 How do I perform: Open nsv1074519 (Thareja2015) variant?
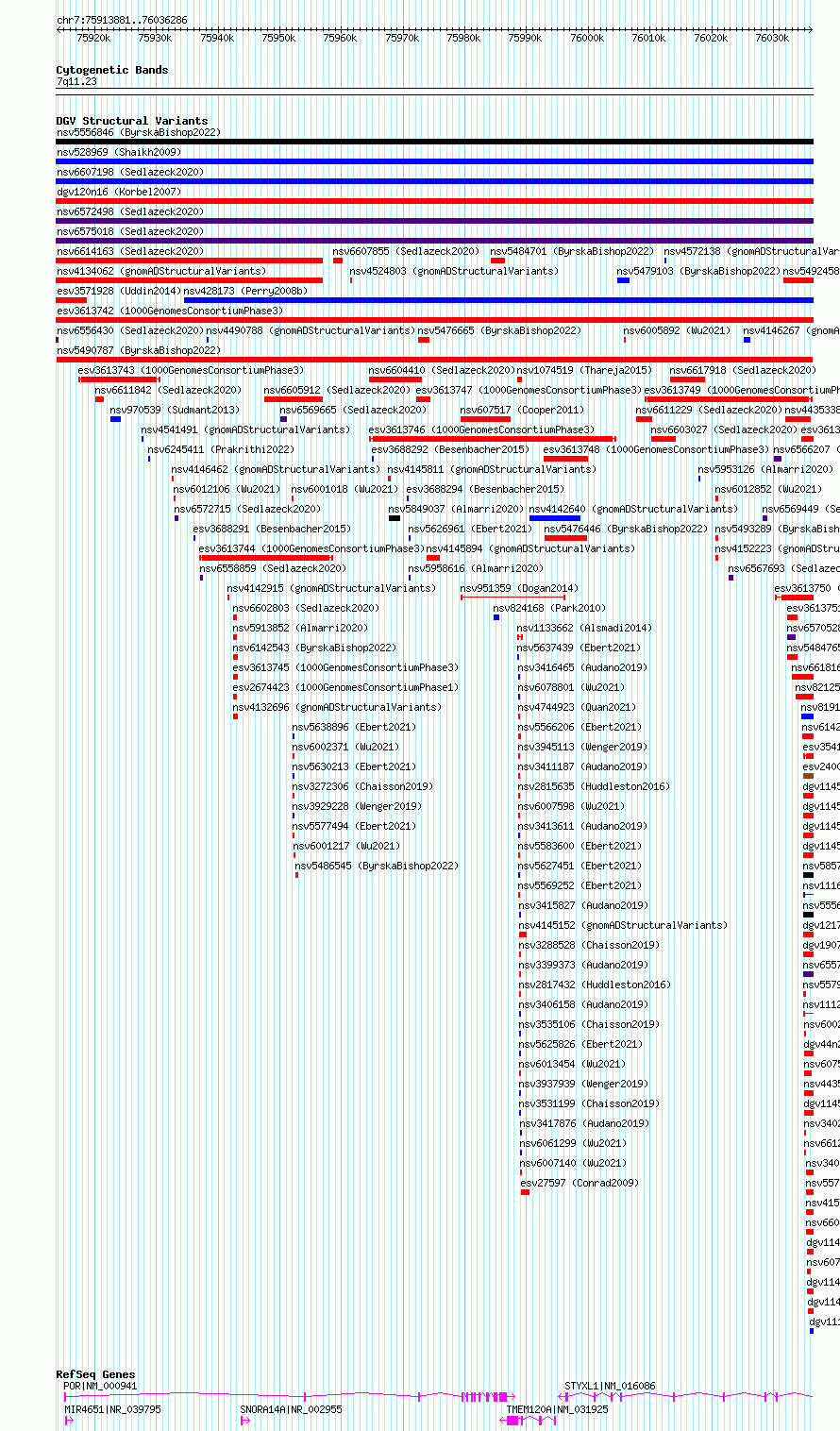pyautogui.click(x=584, y=370)
